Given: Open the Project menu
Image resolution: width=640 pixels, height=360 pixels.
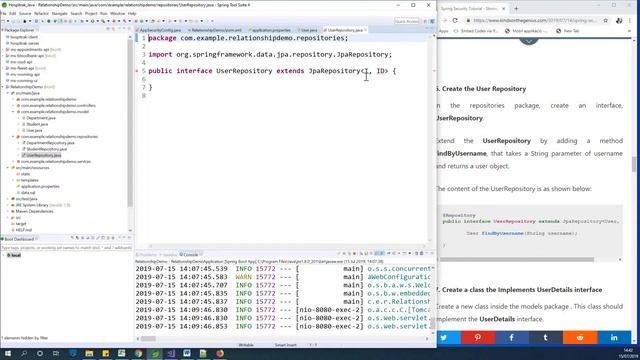Looking at the screenshot, I should (91, 13).
